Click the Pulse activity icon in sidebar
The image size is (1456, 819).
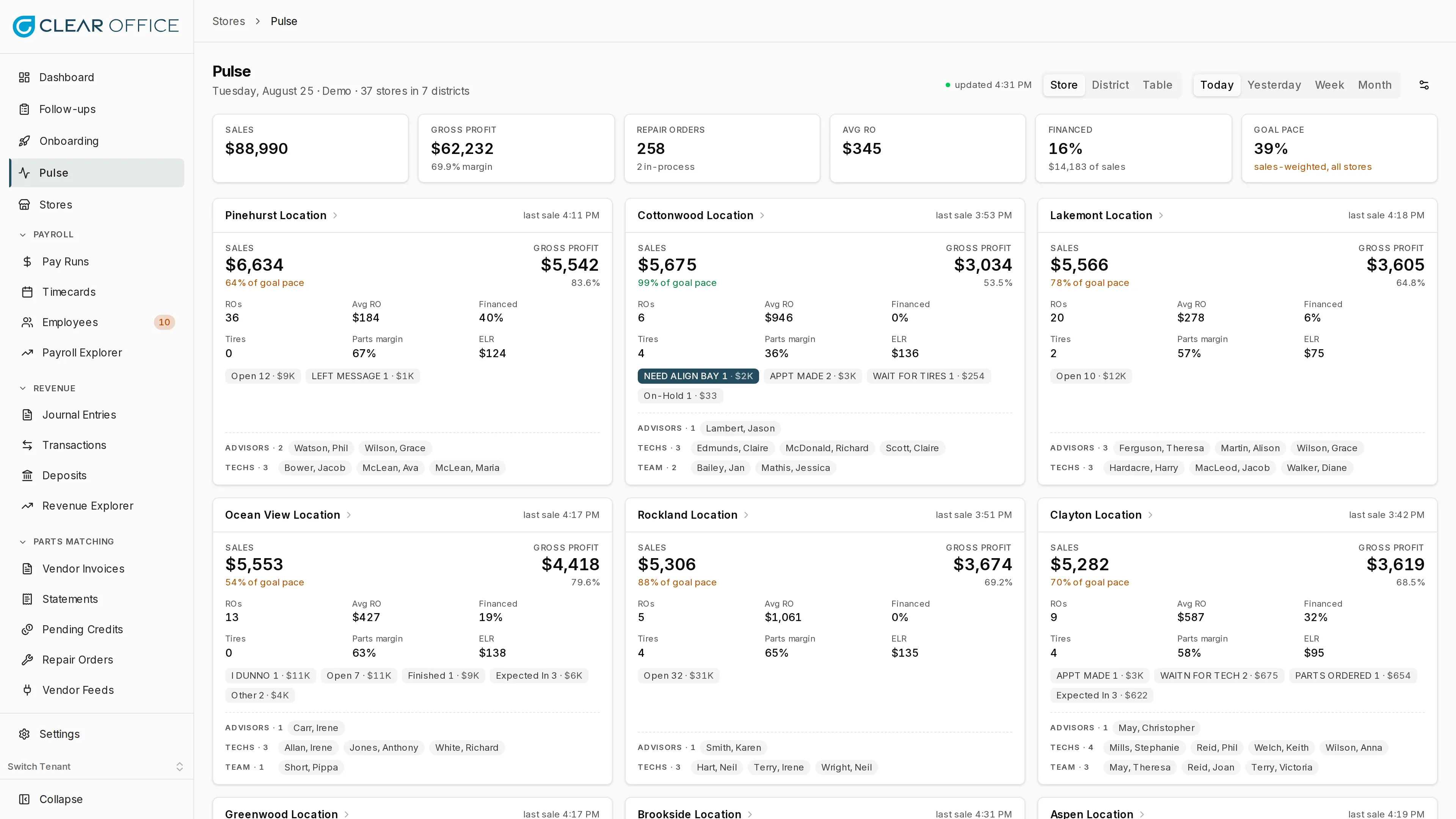pyautogui.click(x=24, y=173)
